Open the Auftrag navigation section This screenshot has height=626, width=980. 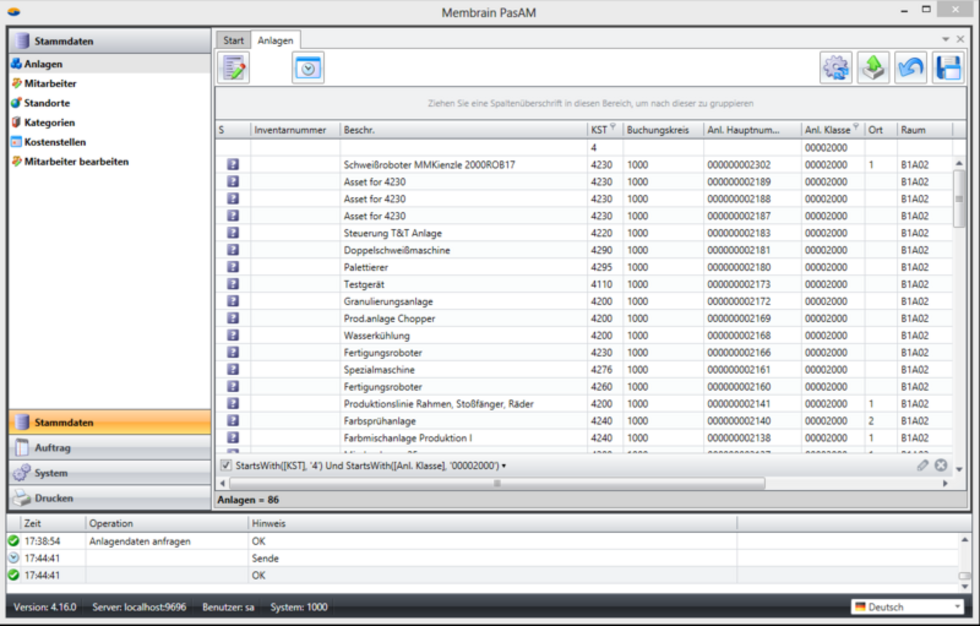[110, 448]
